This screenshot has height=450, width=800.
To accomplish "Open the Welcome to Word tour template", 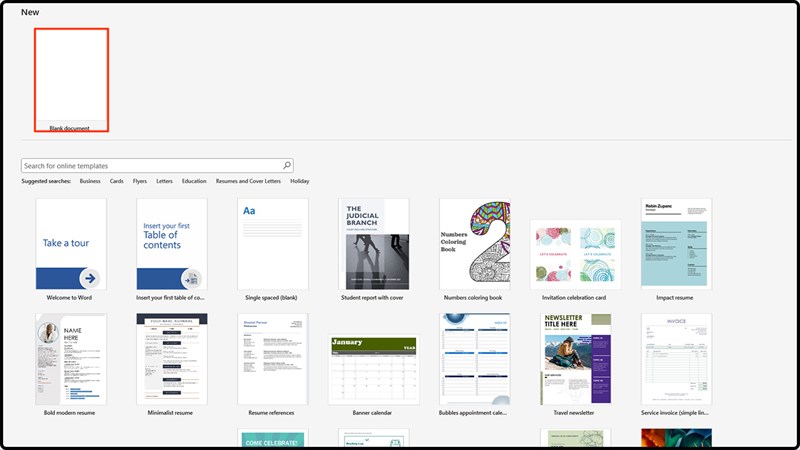I will point(71,244).
